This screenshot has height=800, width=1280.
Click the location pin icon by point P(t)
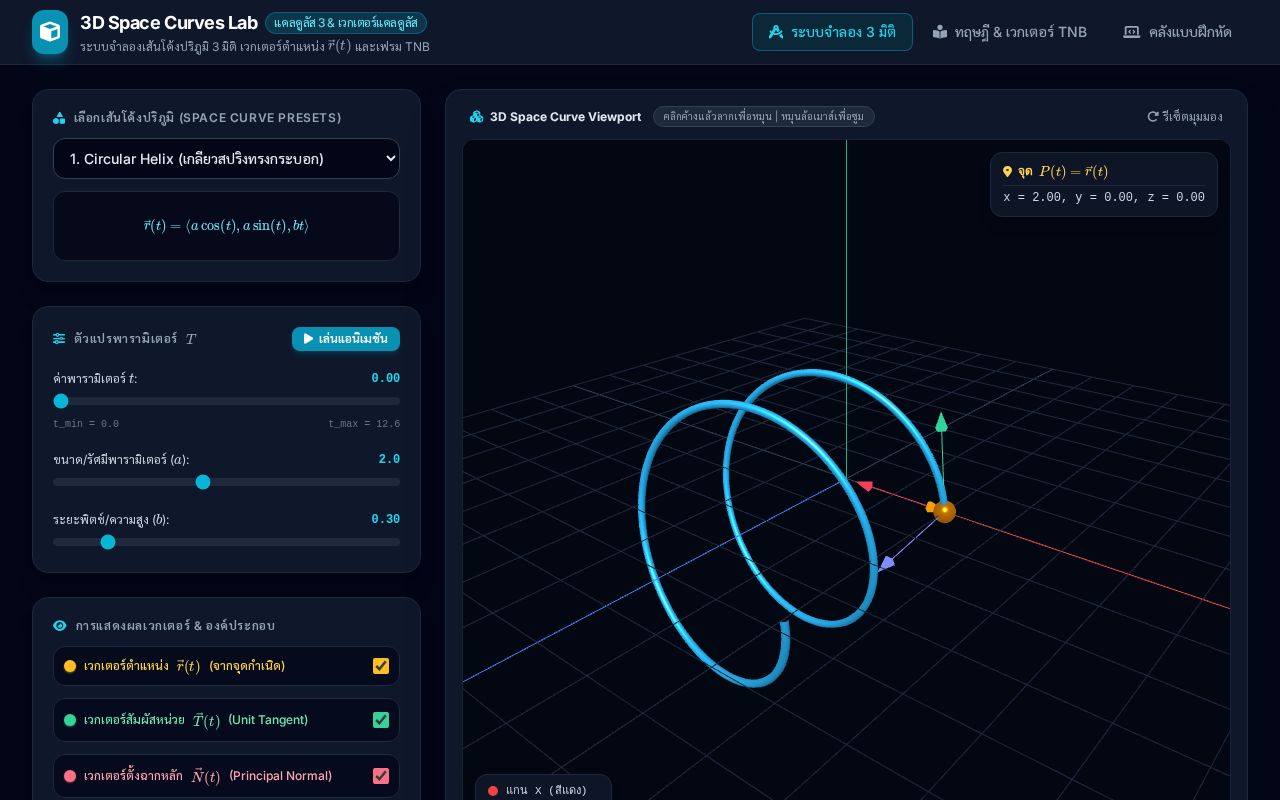[1007, 172]
